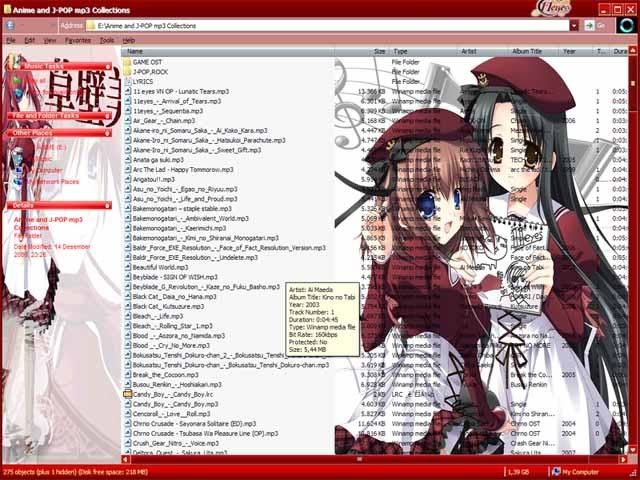The height and width of the screenshot is (480, 640).
Task: Open the GAME OST folder icon
Action: click(x=127, y=62)
